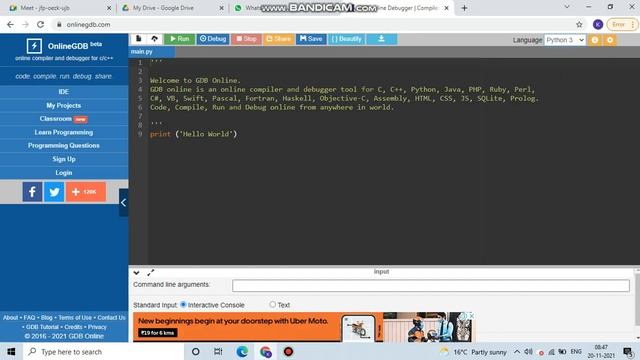Share on Facebook using the Facebook icon
The height and width of the screenshot is (360, 640).
coord(32,192)
